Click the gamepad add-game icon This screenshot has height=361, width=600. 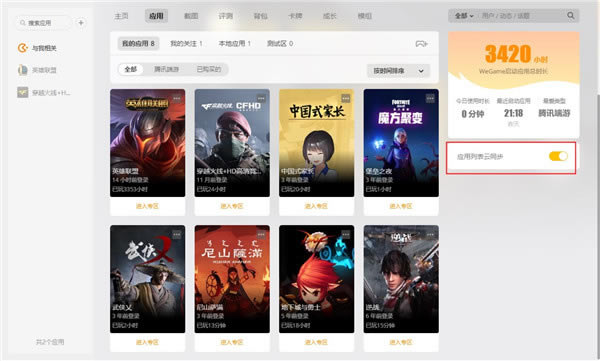click(x=421, y=44)
